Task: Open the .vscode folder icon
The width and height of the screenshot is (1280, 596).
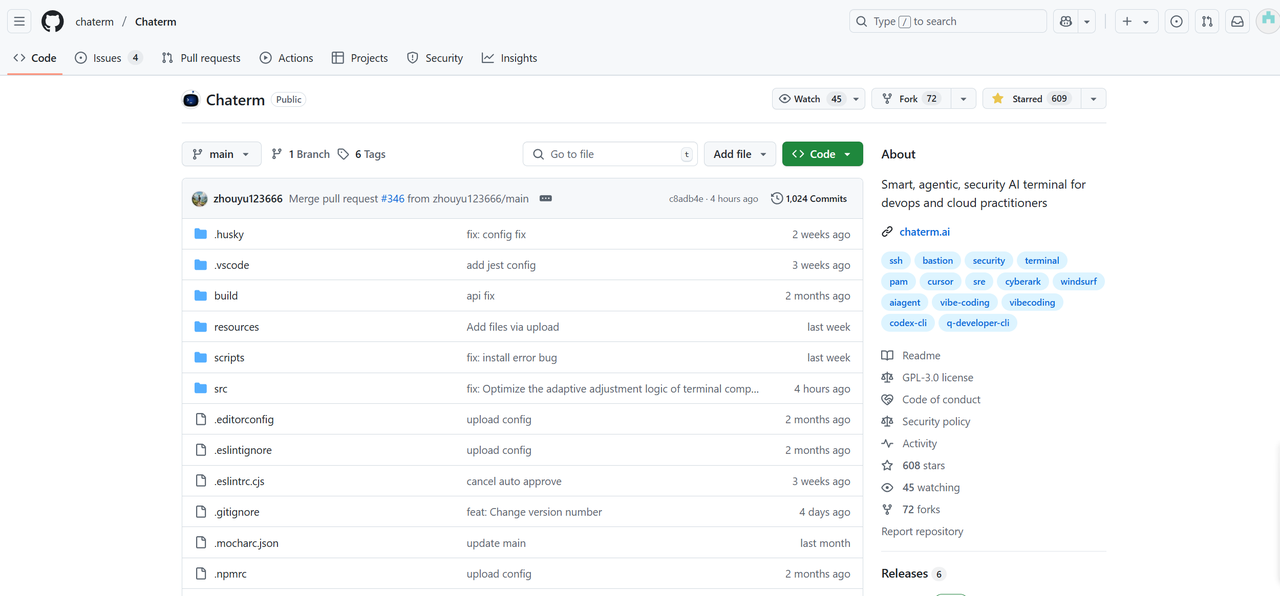Action: [x=201, y=265]
